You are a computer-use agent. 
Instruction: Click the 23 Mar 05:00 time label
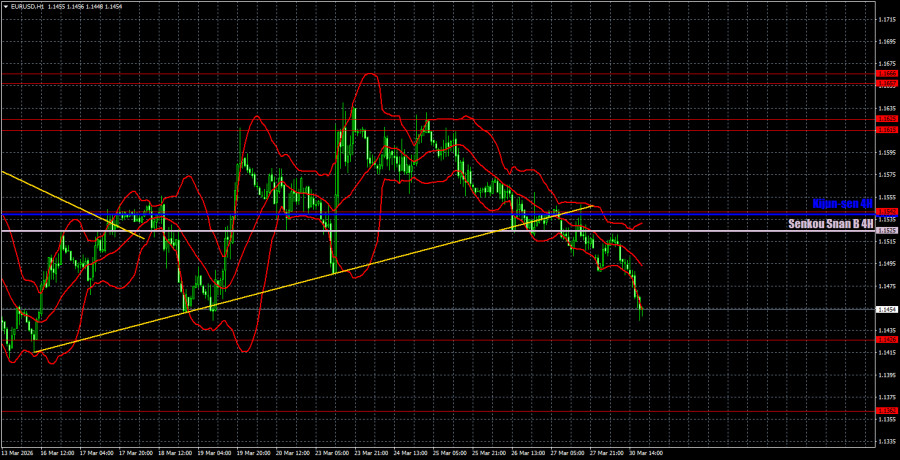coord(331,453)
